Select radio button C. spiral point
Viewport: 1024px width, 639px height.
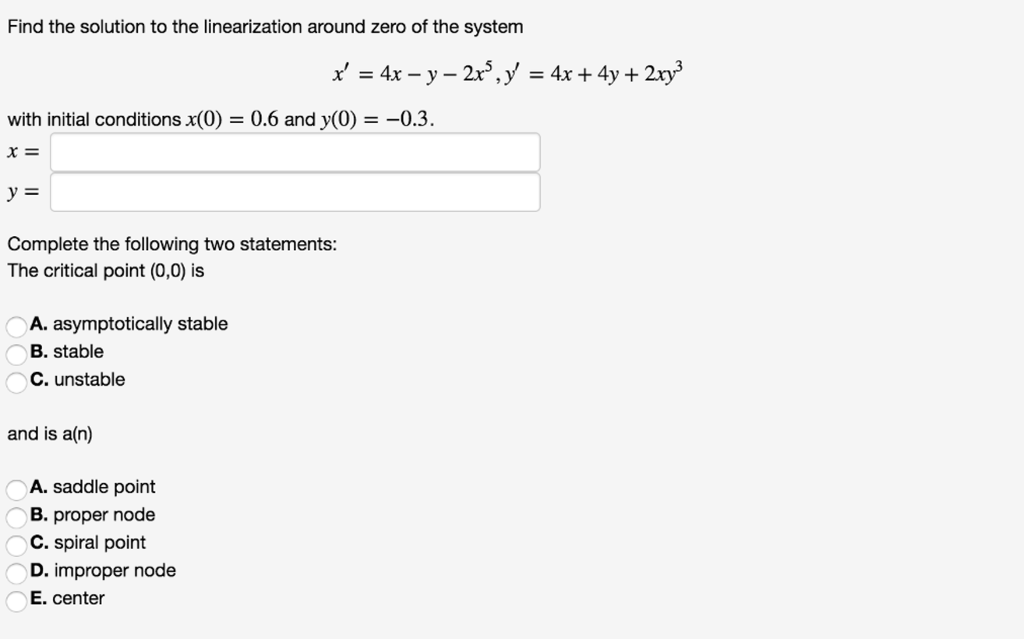[x=15, y=542]
